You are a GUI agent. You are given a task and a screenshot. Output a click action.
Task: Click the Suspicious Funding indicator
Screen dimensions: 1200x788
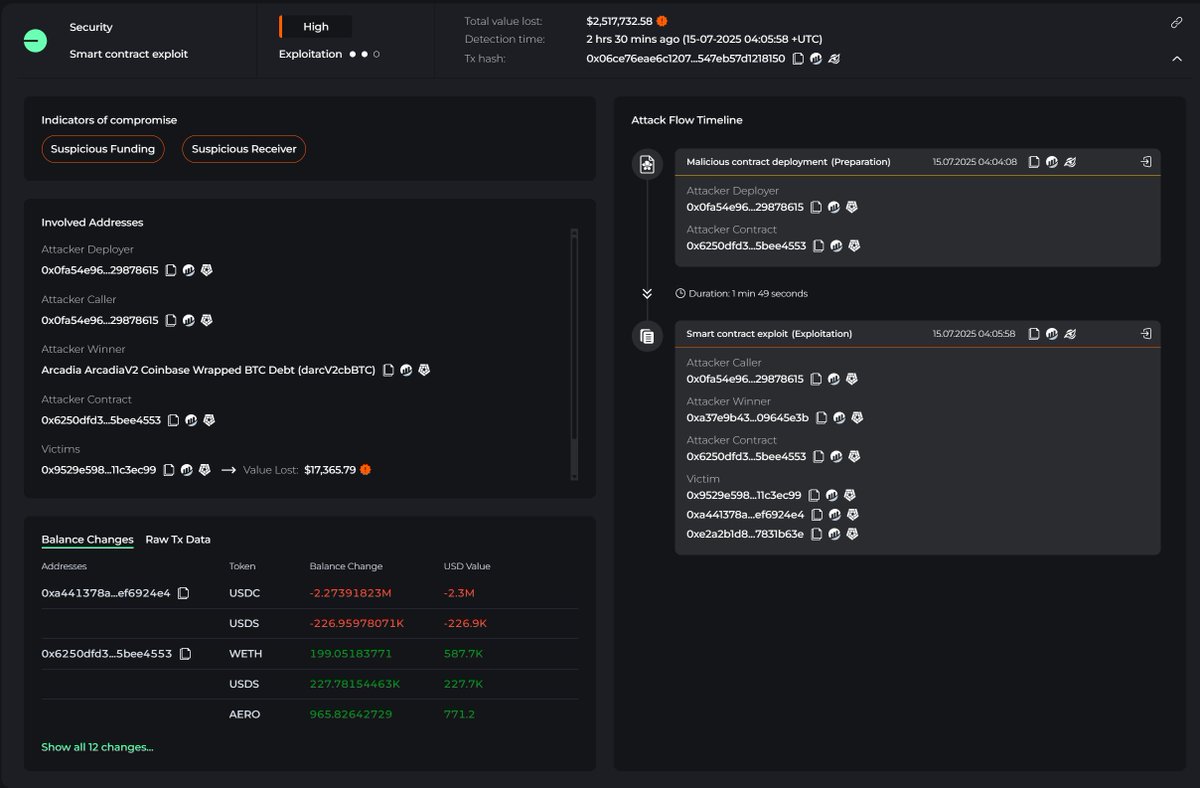click(103, 148)
